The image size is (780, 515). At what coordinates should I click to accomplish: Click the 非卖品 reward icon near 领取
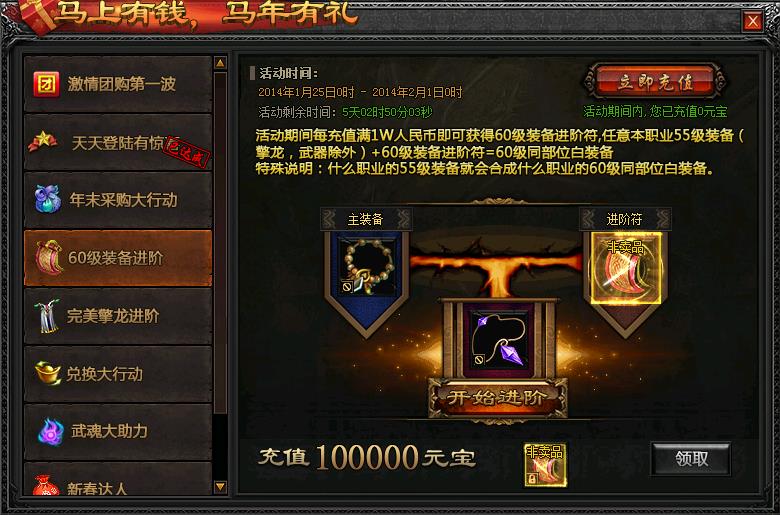click(545, 464)
